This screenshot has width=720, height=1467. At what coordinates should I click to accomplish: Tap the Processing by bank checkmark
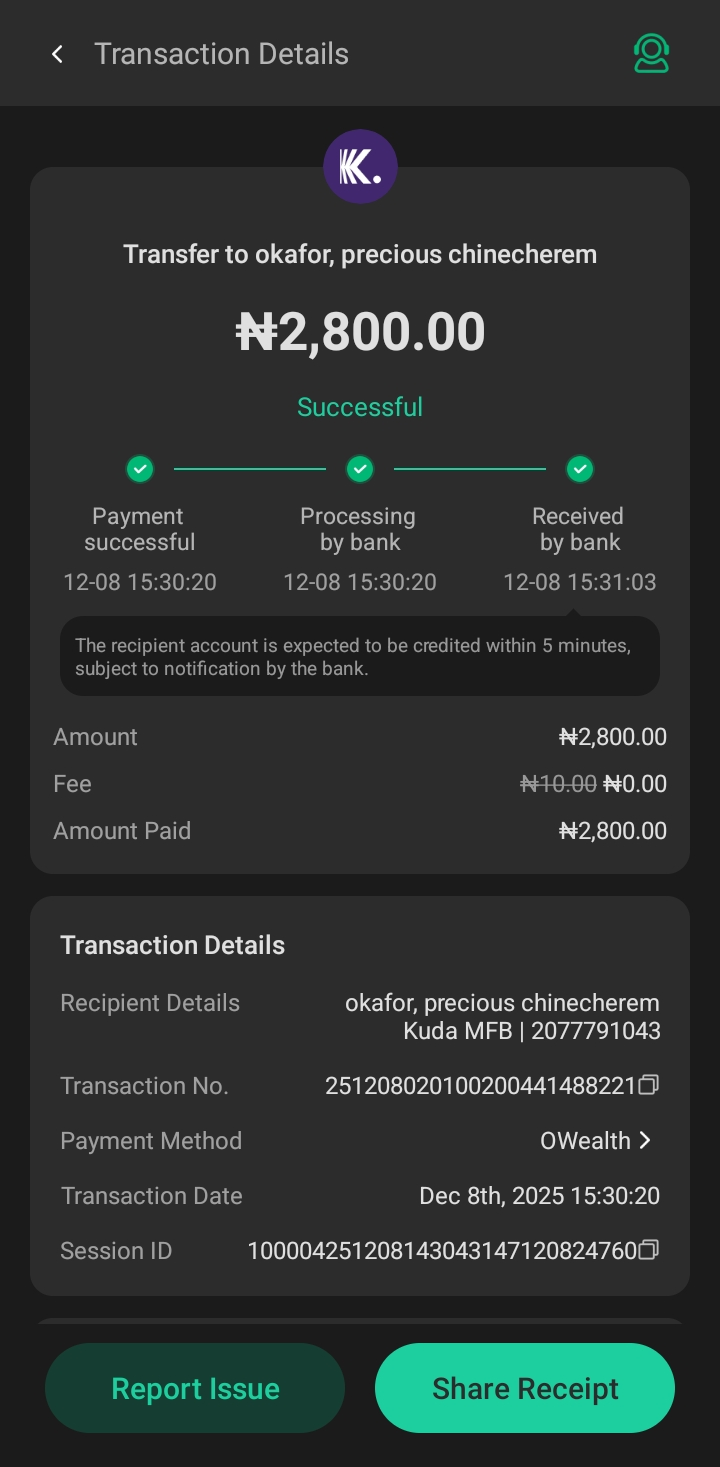pos(360,468)
